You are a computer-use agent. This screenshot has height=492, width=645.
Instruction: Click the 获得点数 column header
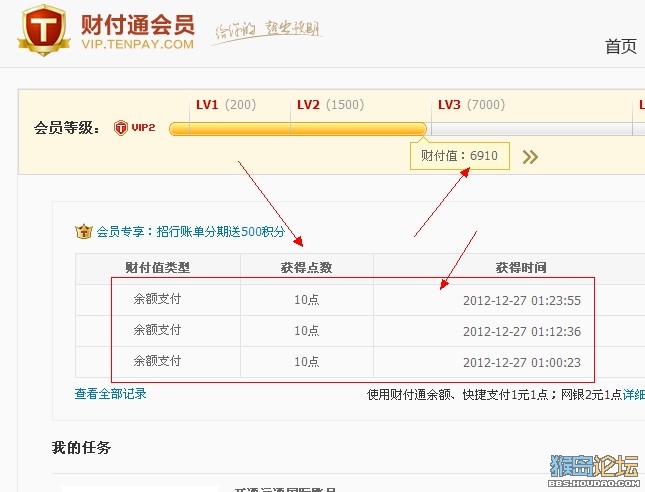coord(306,268)
